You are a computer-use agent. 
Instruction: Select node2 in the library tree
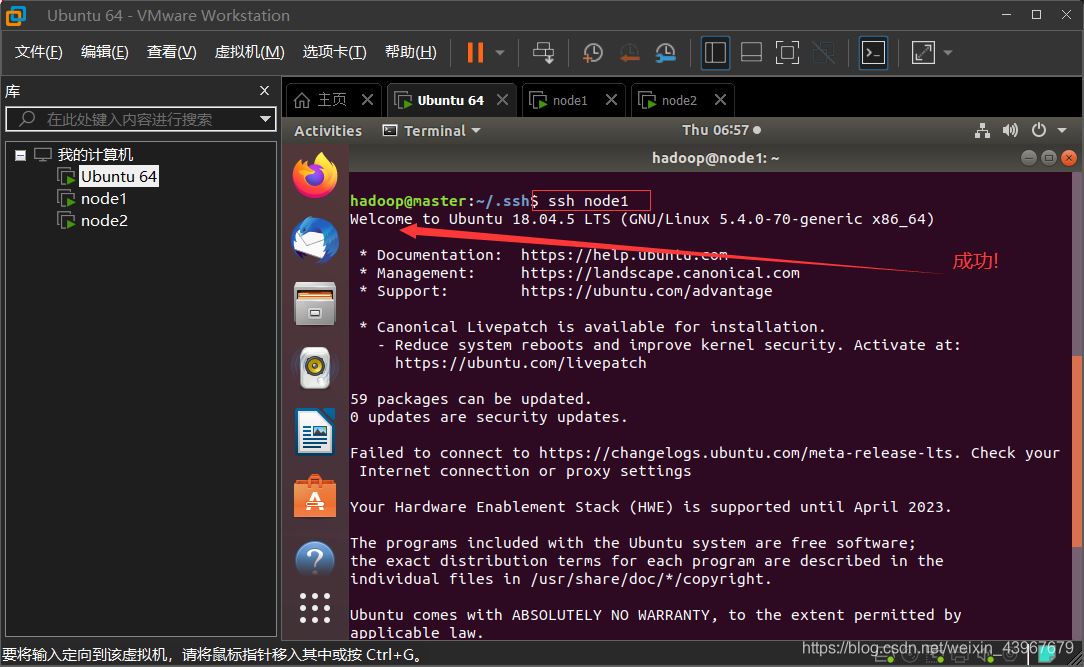click(x=104, y=220)
